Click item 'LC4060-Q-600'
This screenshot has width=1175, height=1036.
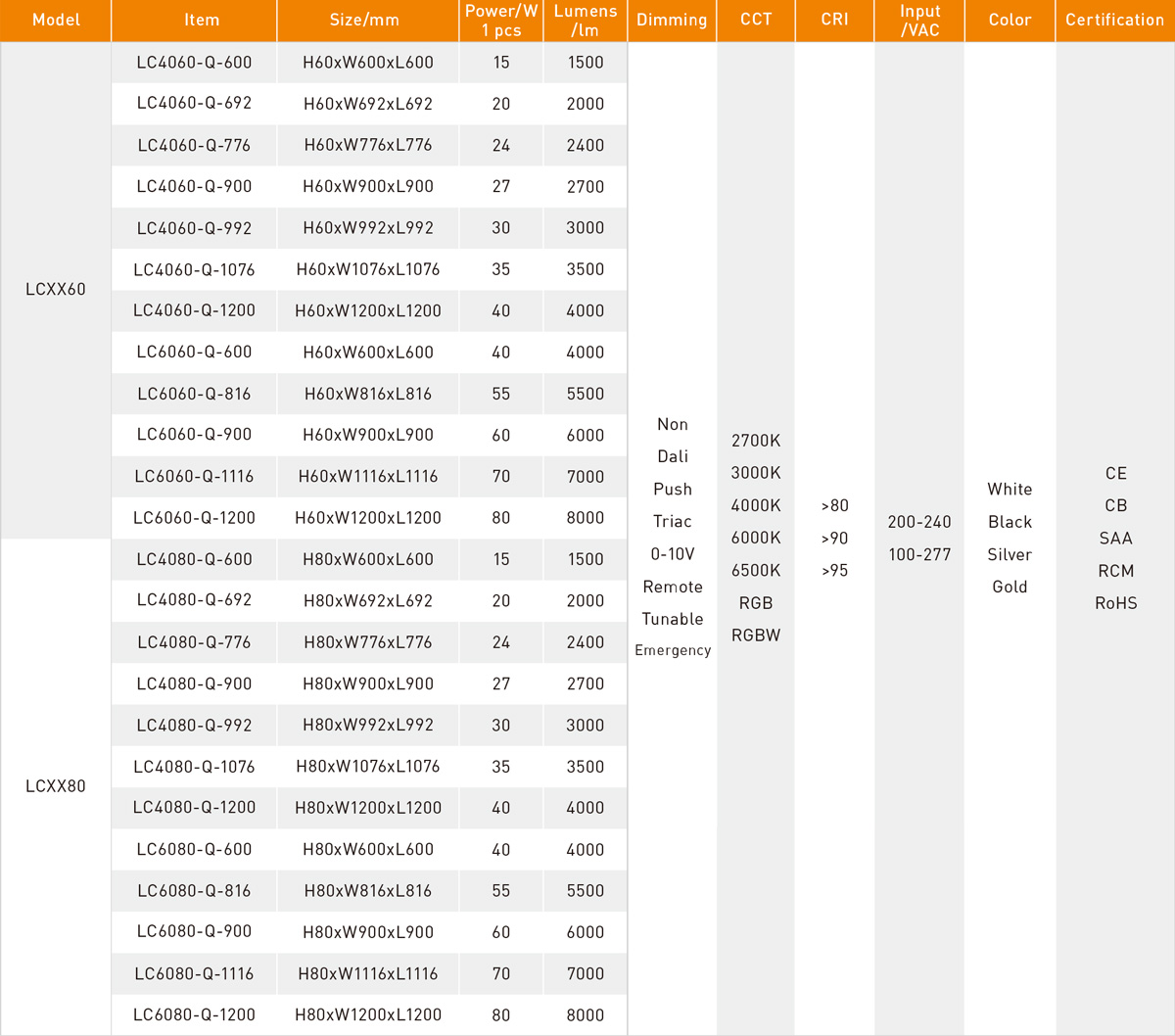[x=195, y=63]
